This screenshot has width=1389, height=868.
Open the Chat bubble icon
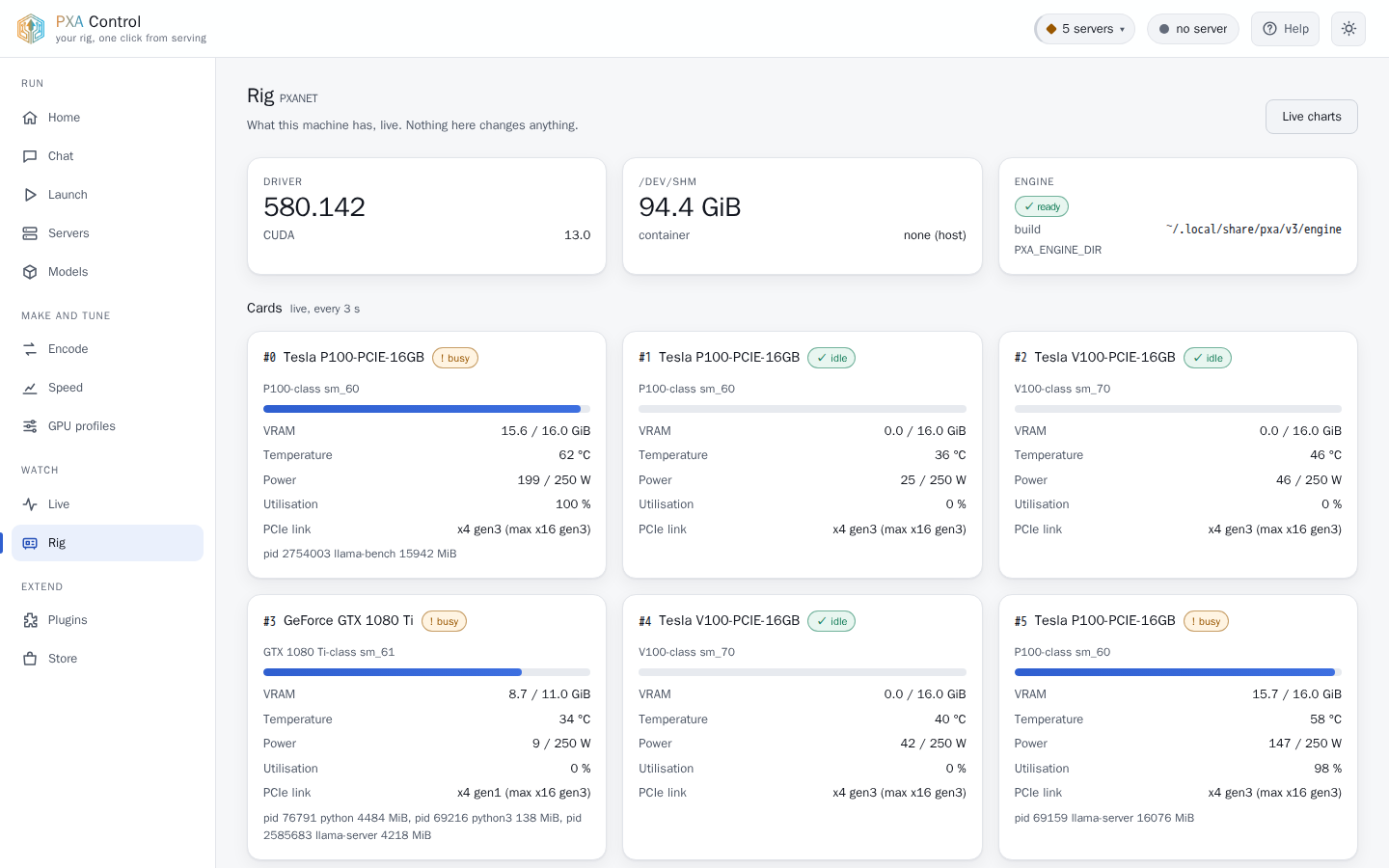pos(30,156)
